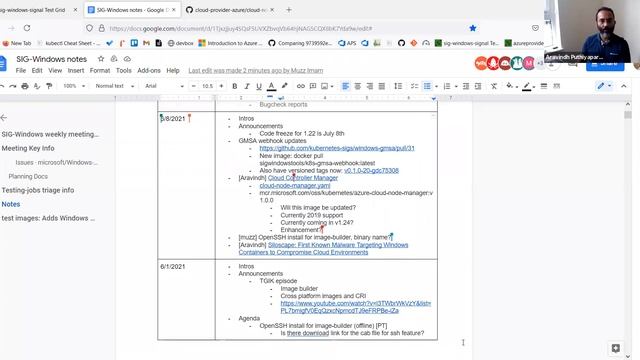The width and height of the screenshot is (640, 360).
Task: Click the Move document folder icon
Action: tap(114, 59)
